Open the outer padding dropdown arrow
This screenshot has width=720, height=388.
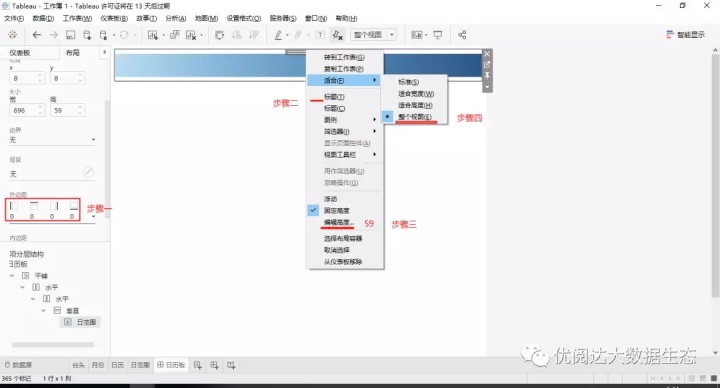(x=94, y=216)
